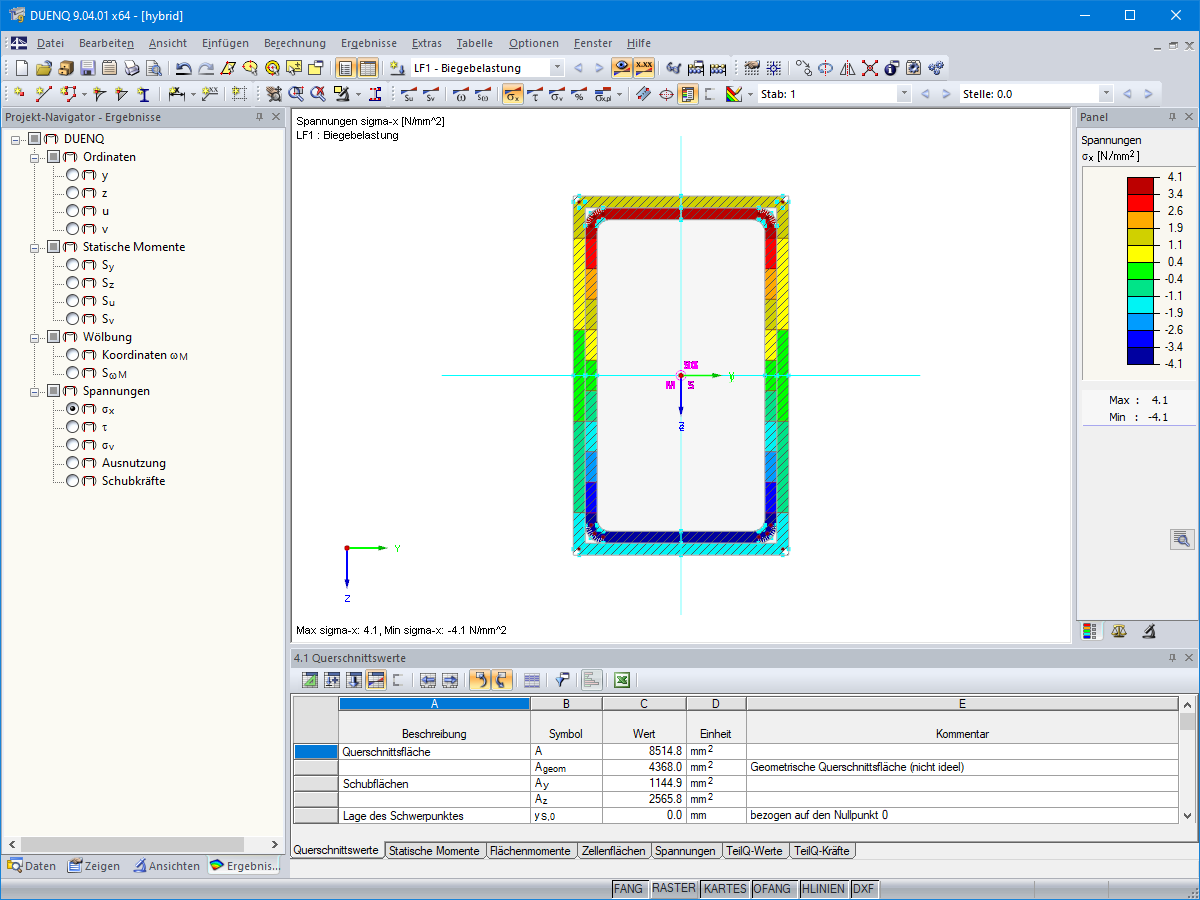Click the red X delete icon
The height and width of the screenshot is (900, 1200).
click(870, 68)
